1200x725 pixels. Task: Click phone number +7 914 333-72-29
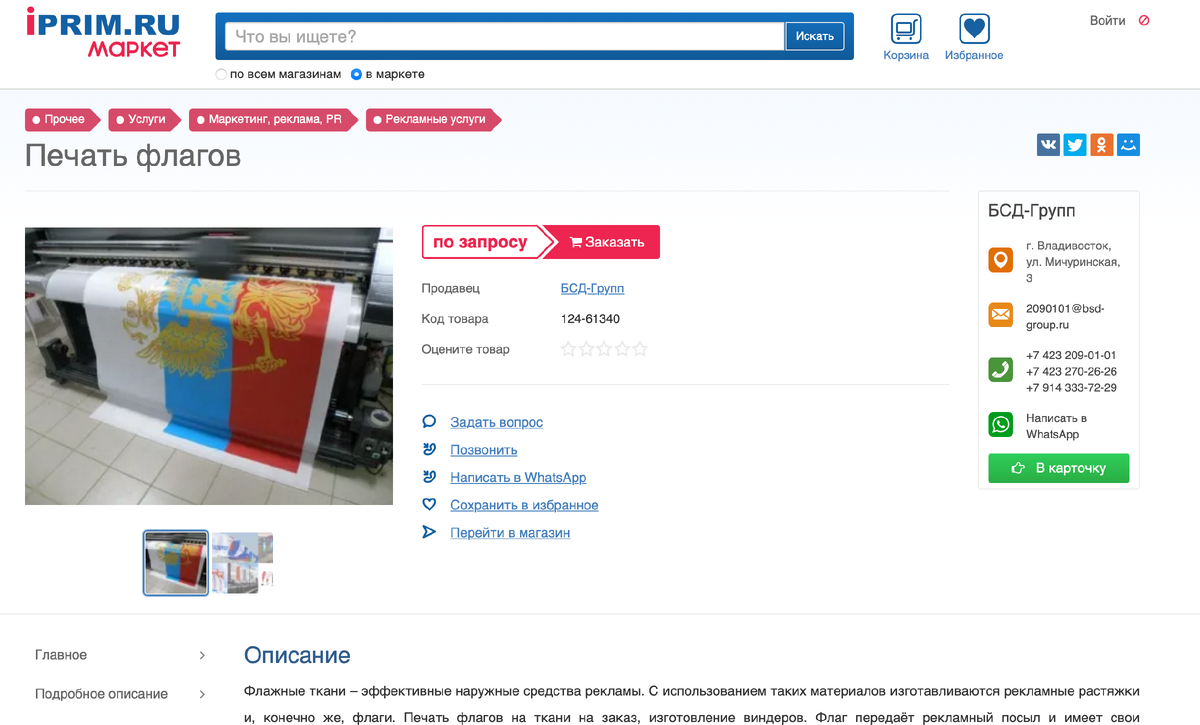tap(1071, 387)
